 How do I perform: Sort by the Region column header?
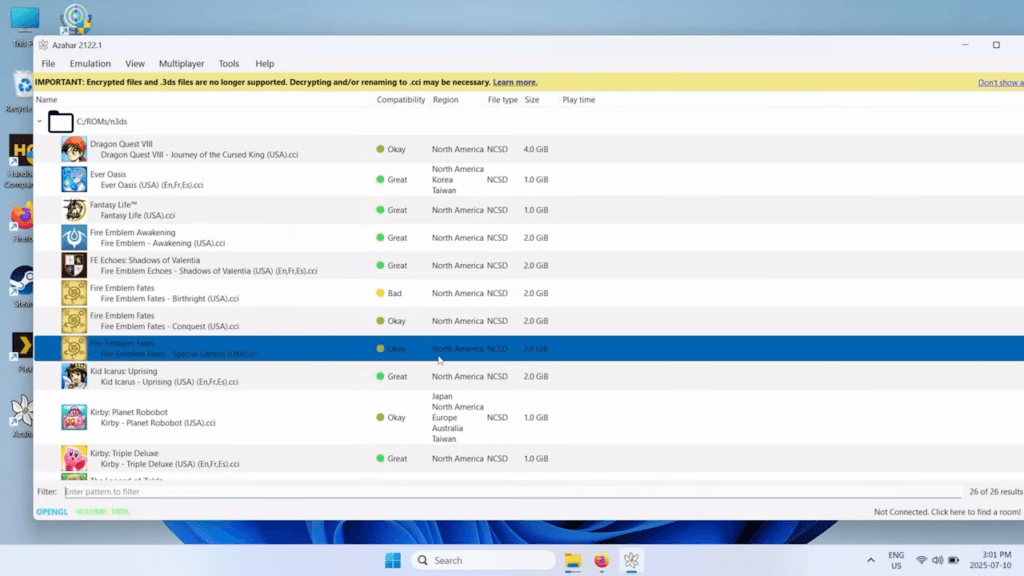445,100
